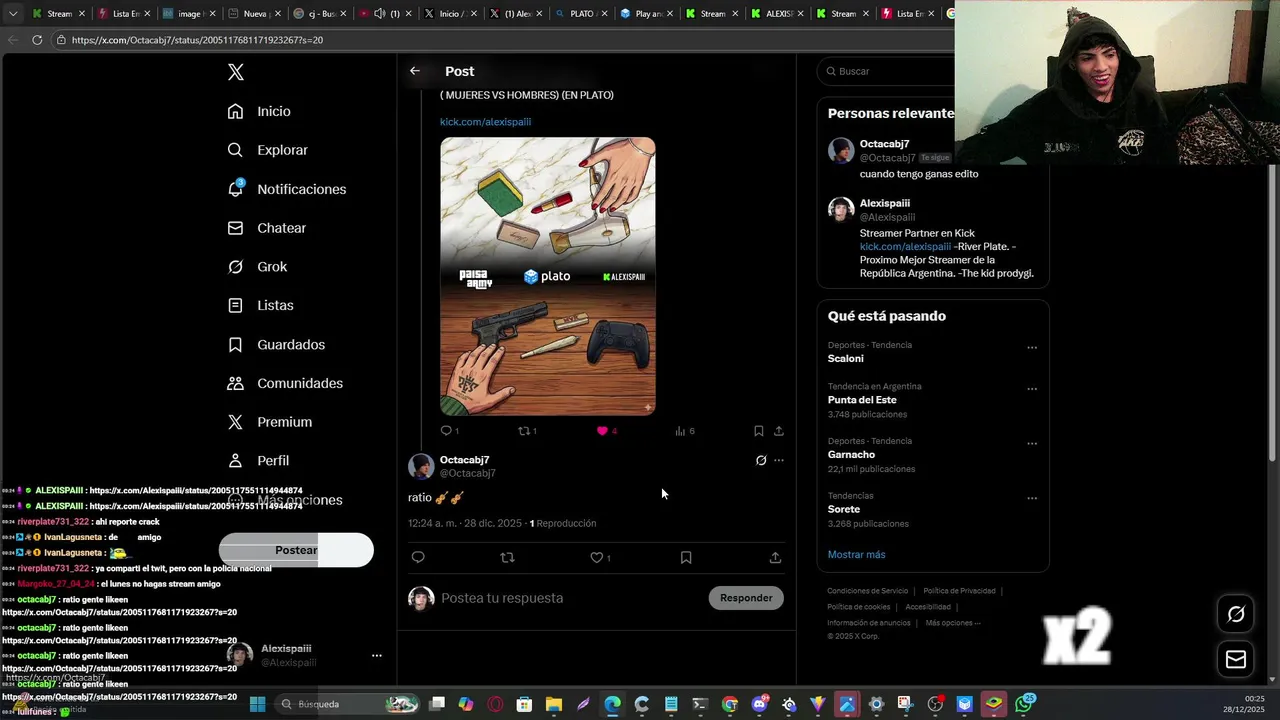
Task: Open floating Grok button
Action: tap(1236, 614)
